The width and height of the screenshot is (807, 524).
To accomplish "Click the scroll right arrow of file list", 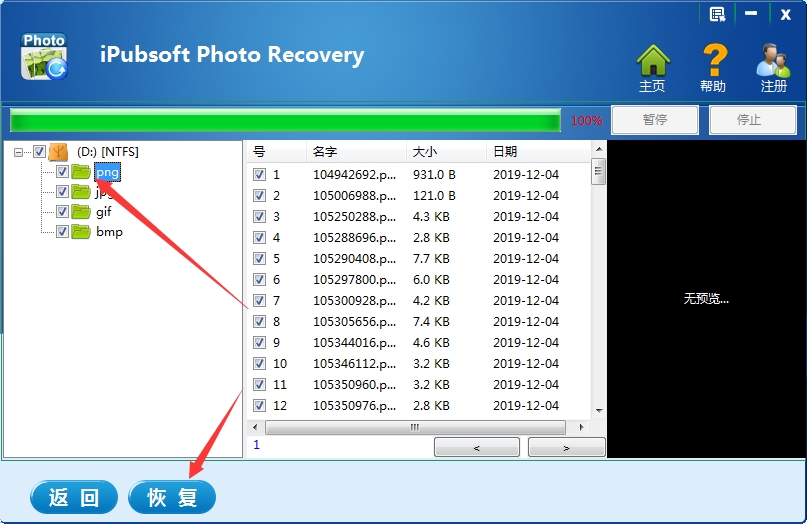I will (x=582, y=427).
